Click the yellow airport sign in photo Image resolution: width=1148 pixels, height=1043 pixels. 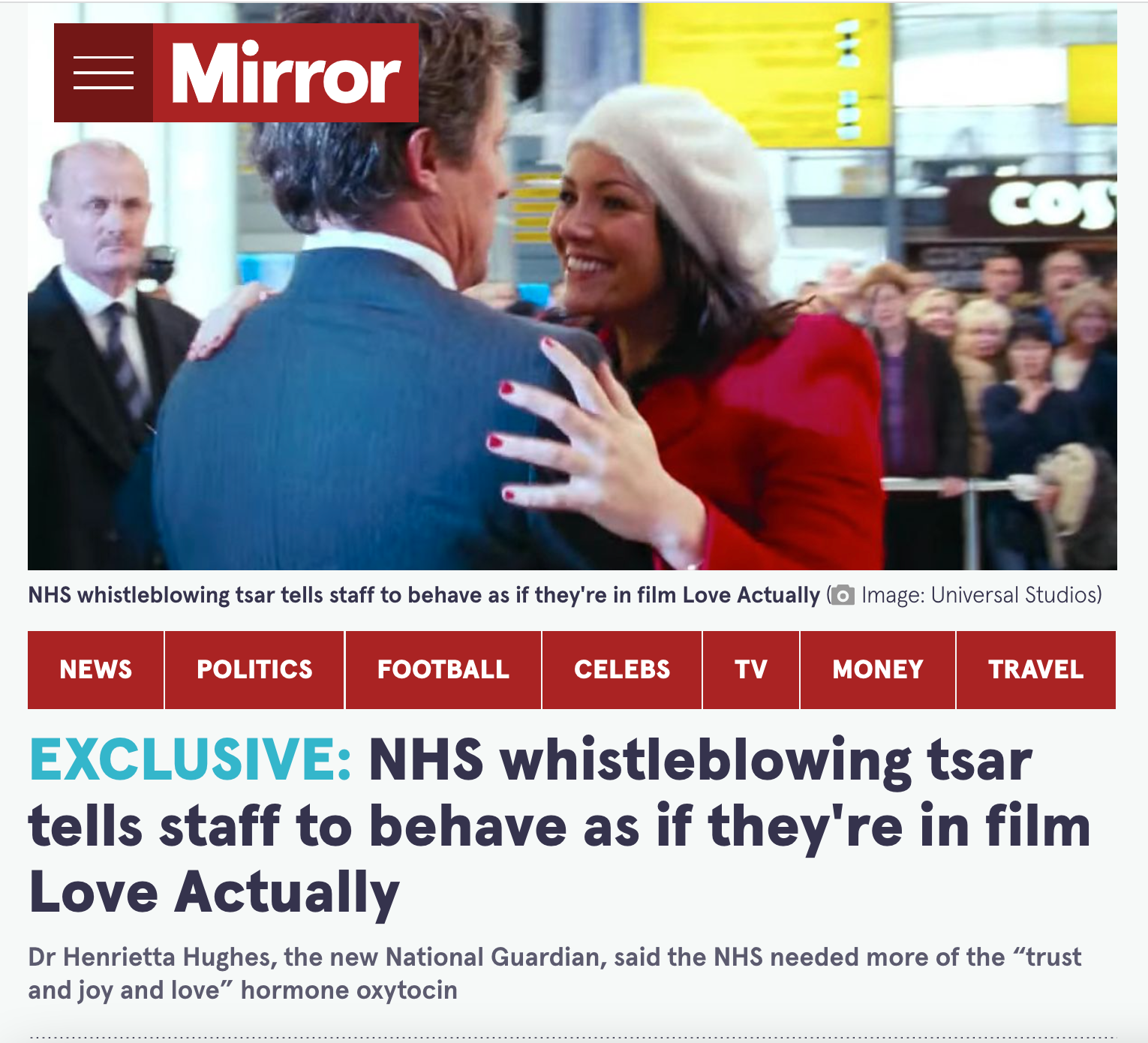tap(765, 75)
